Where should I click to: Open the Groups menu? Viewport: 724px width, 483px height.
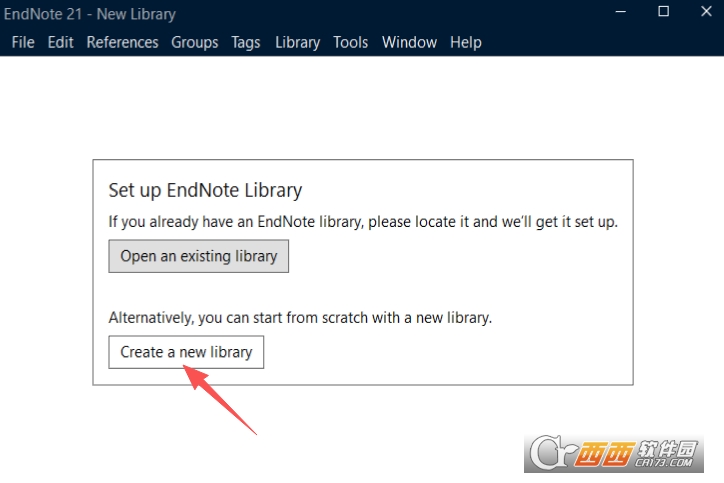(194, 42)
